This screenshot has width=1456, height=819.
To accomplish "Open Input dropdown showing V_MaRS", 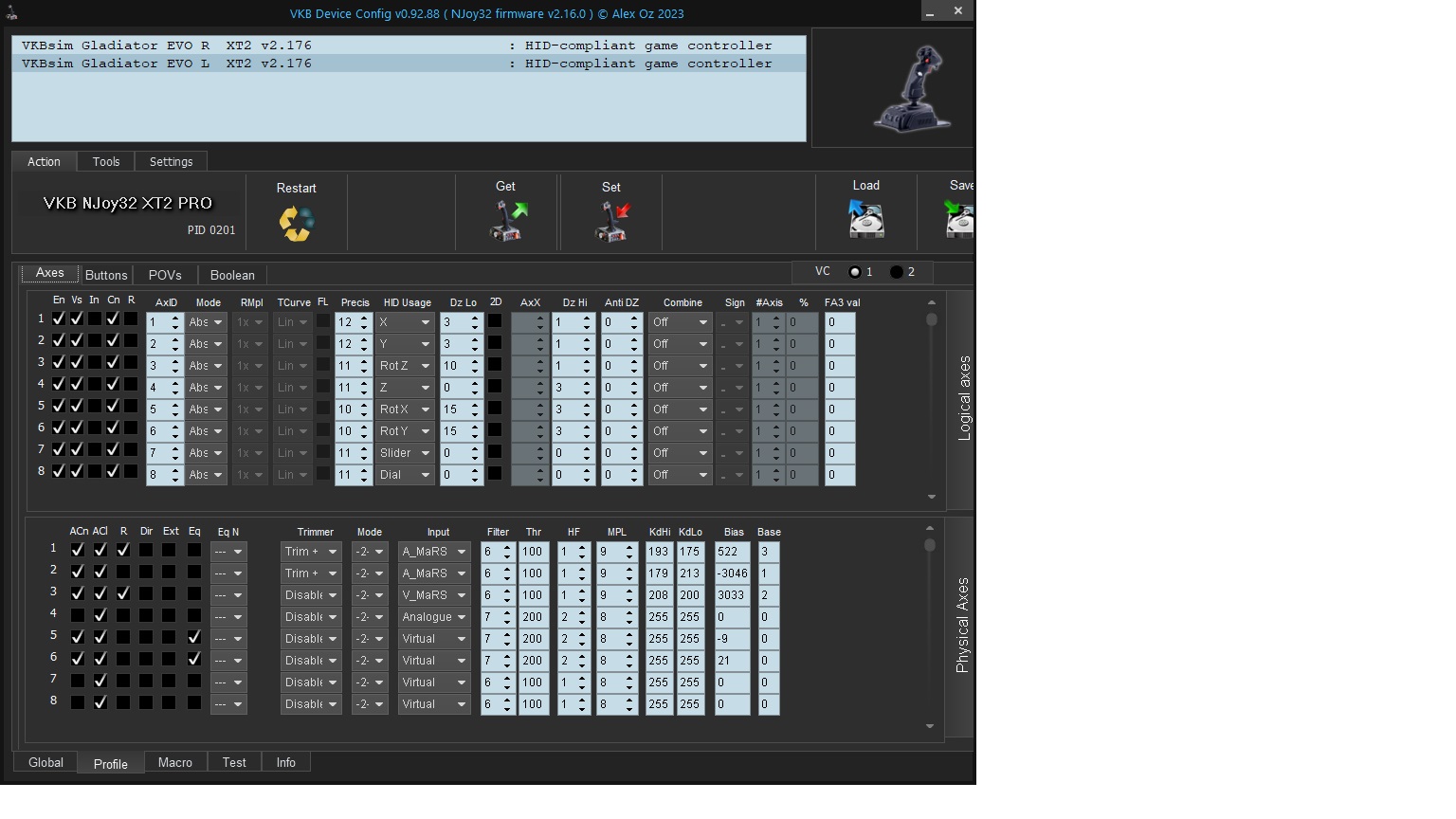I will (x=434, y=595).
